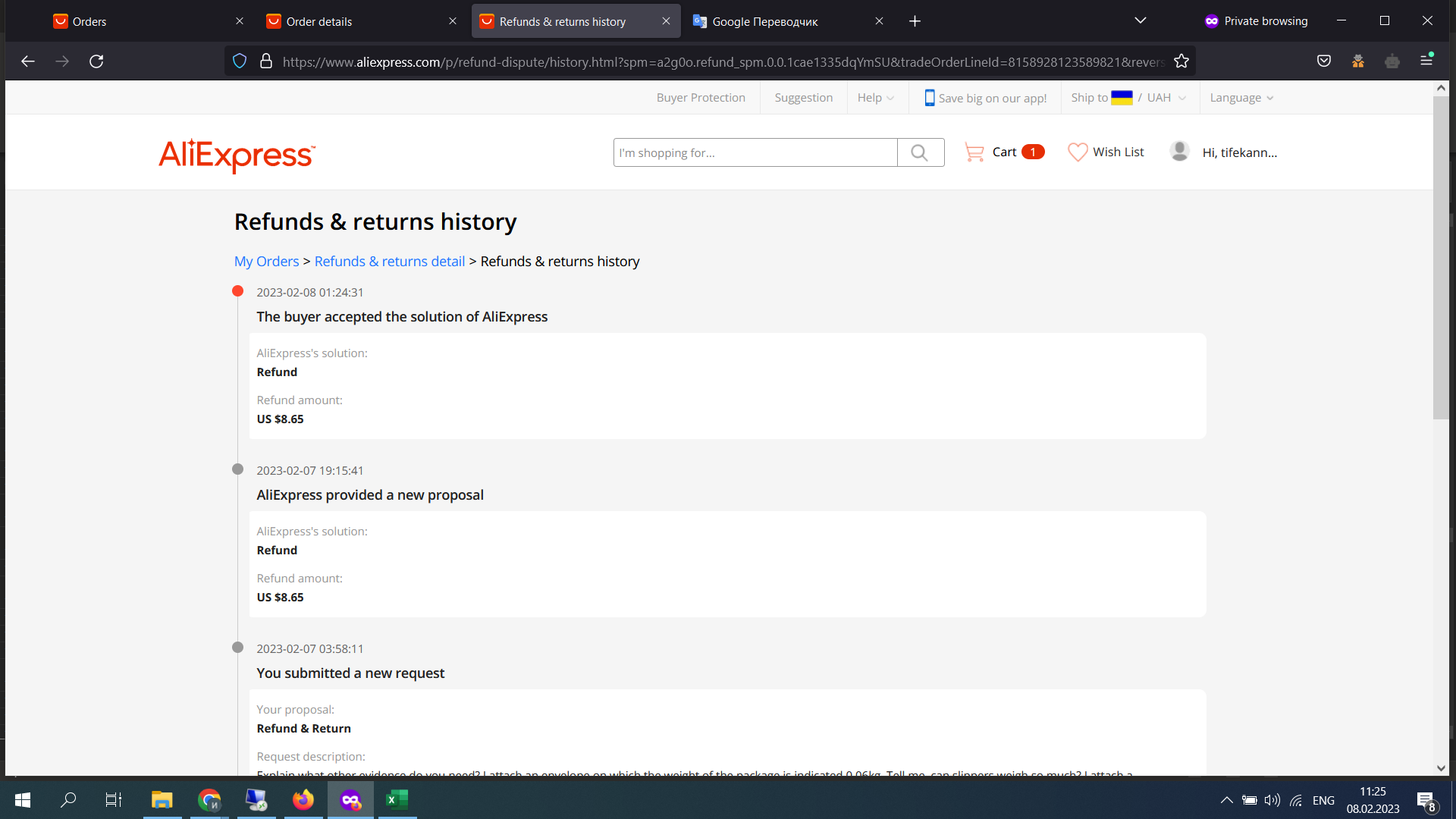The width and height of the screenshot is (1456, 819).
Task: Select 'AliExpress provided a new proposal' heading
Action: 370,495
